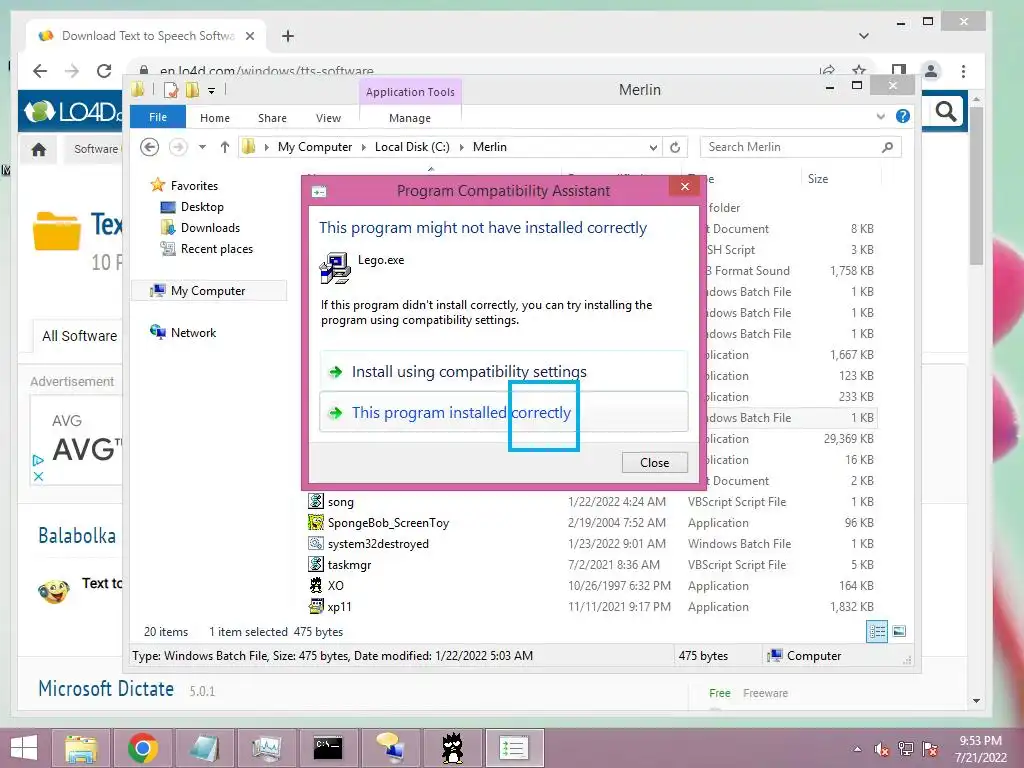Switch to Details view icon in Explorer status area
The width and height of the screenshot is (1024, 768).
pos(877,631)
